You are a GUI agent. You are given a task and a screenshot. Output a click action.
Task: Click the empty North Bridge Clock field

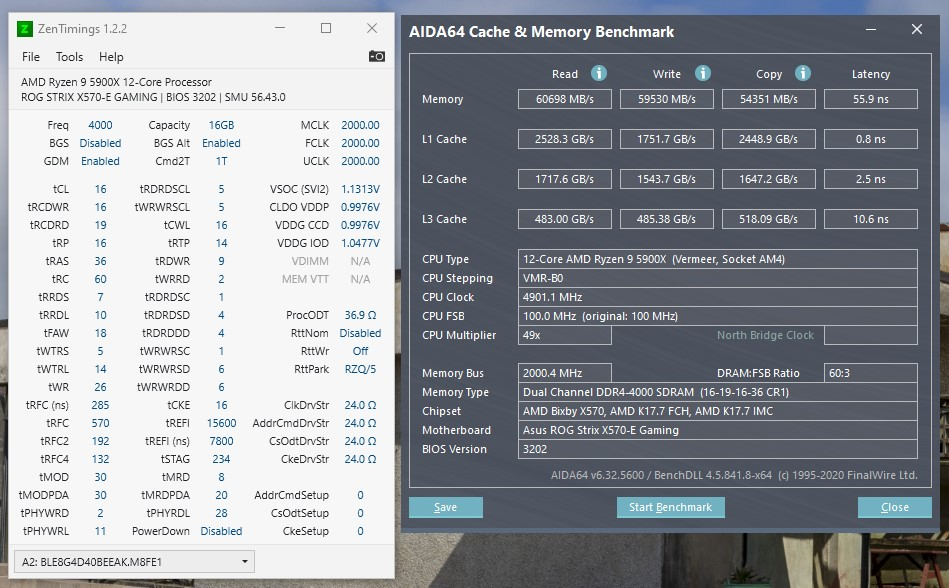coord(871,335)
